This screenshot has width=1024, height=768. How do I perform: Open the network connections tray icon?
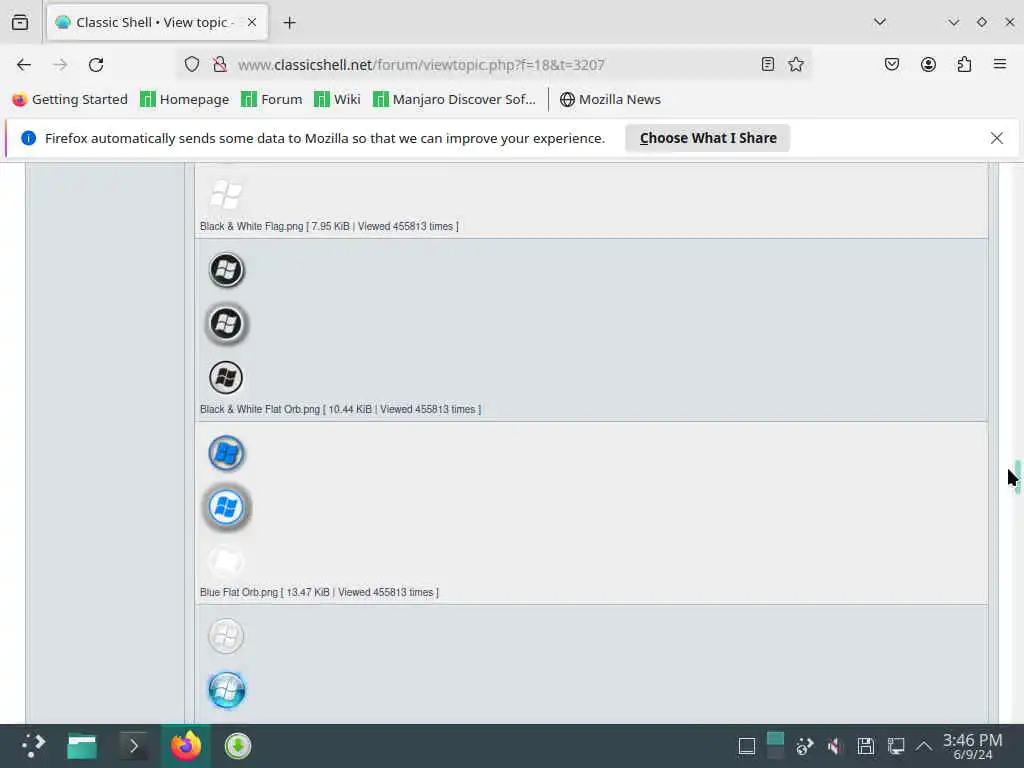point(895,746)
